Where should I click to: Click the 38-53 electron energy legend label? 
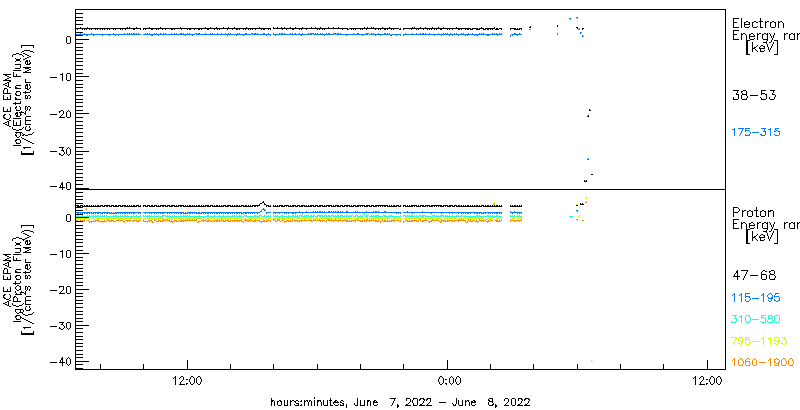(754, 95)
